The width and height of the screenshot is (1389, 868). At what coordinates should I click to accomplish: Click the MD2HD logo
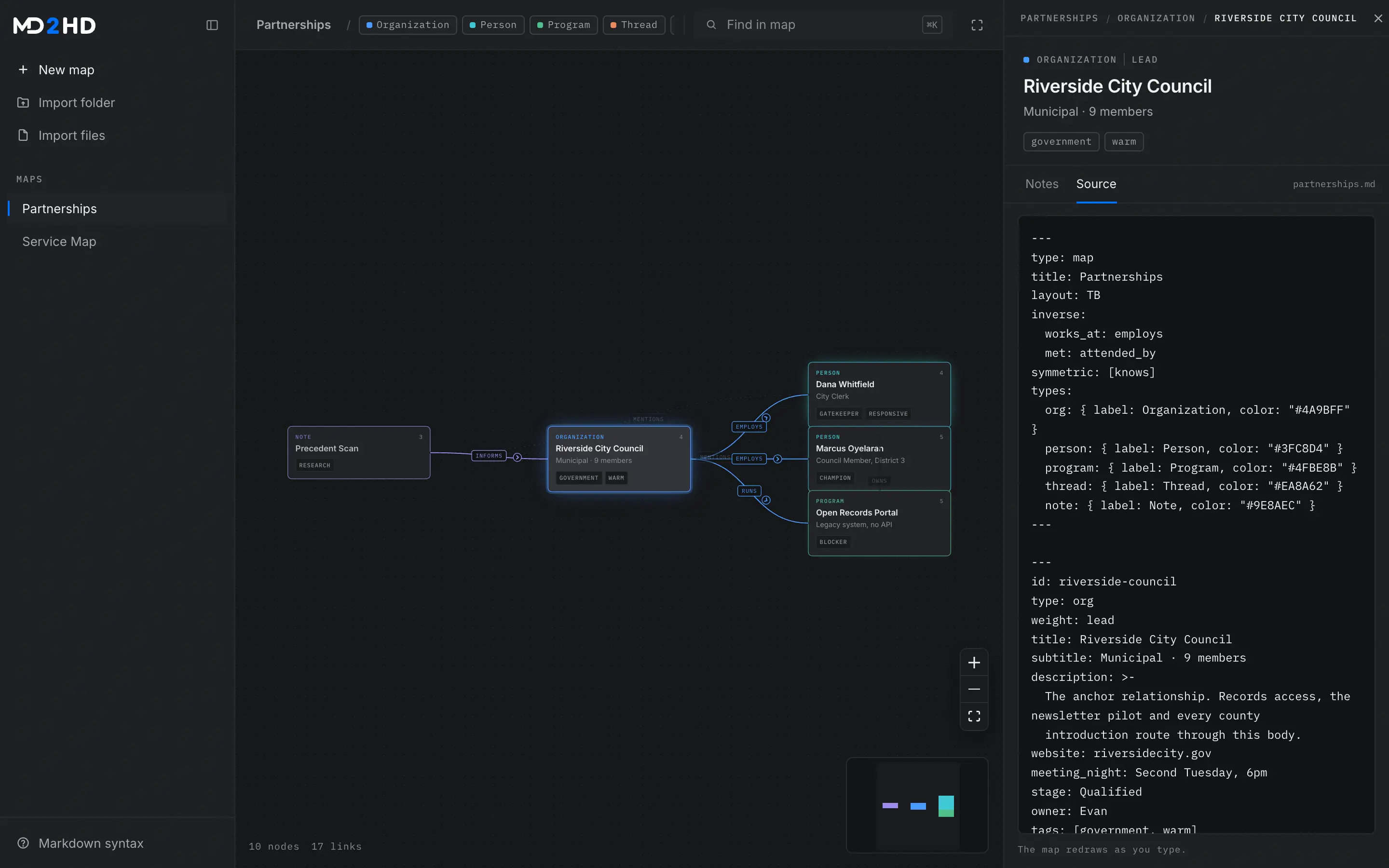tap(54, 25)
